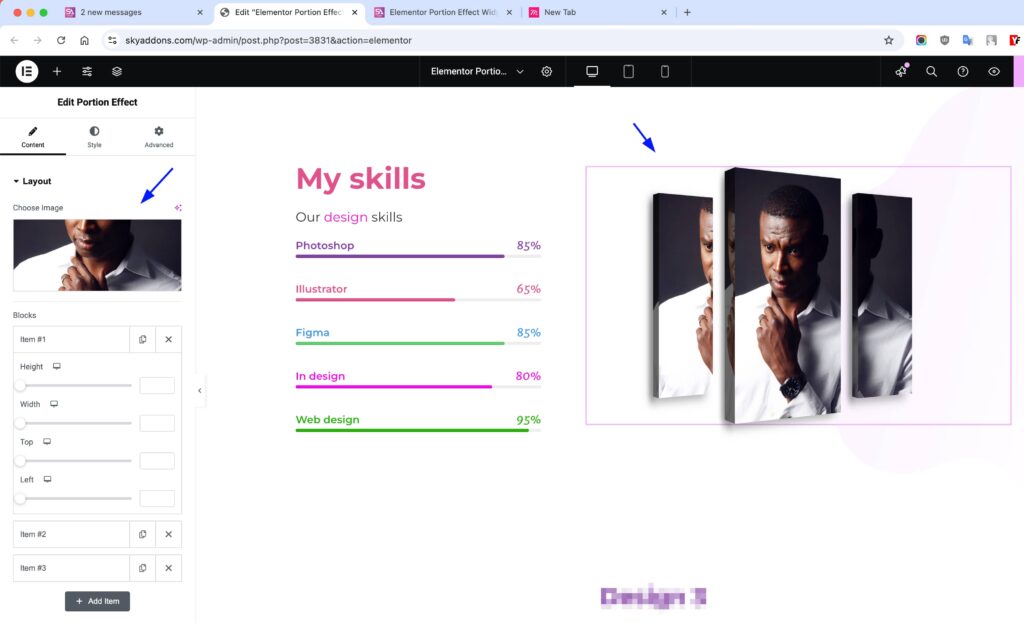Image resolution: width=1024 pixels, height=623 pixels.
Task: Expand the Item #3 block
Action: [71, 568]
